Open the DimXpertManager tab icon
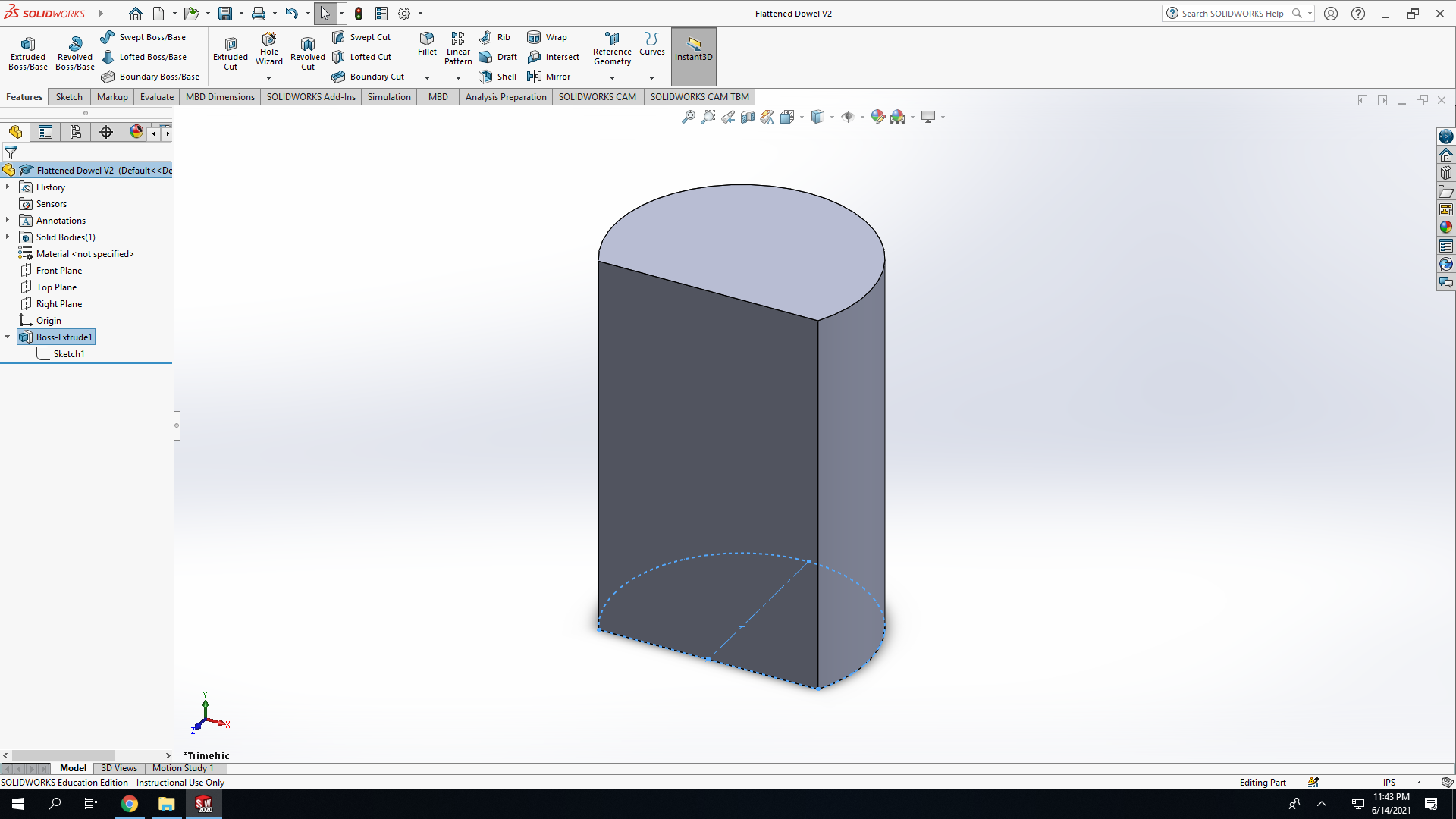The image size is (1456, 819). [x=106, y=132]
